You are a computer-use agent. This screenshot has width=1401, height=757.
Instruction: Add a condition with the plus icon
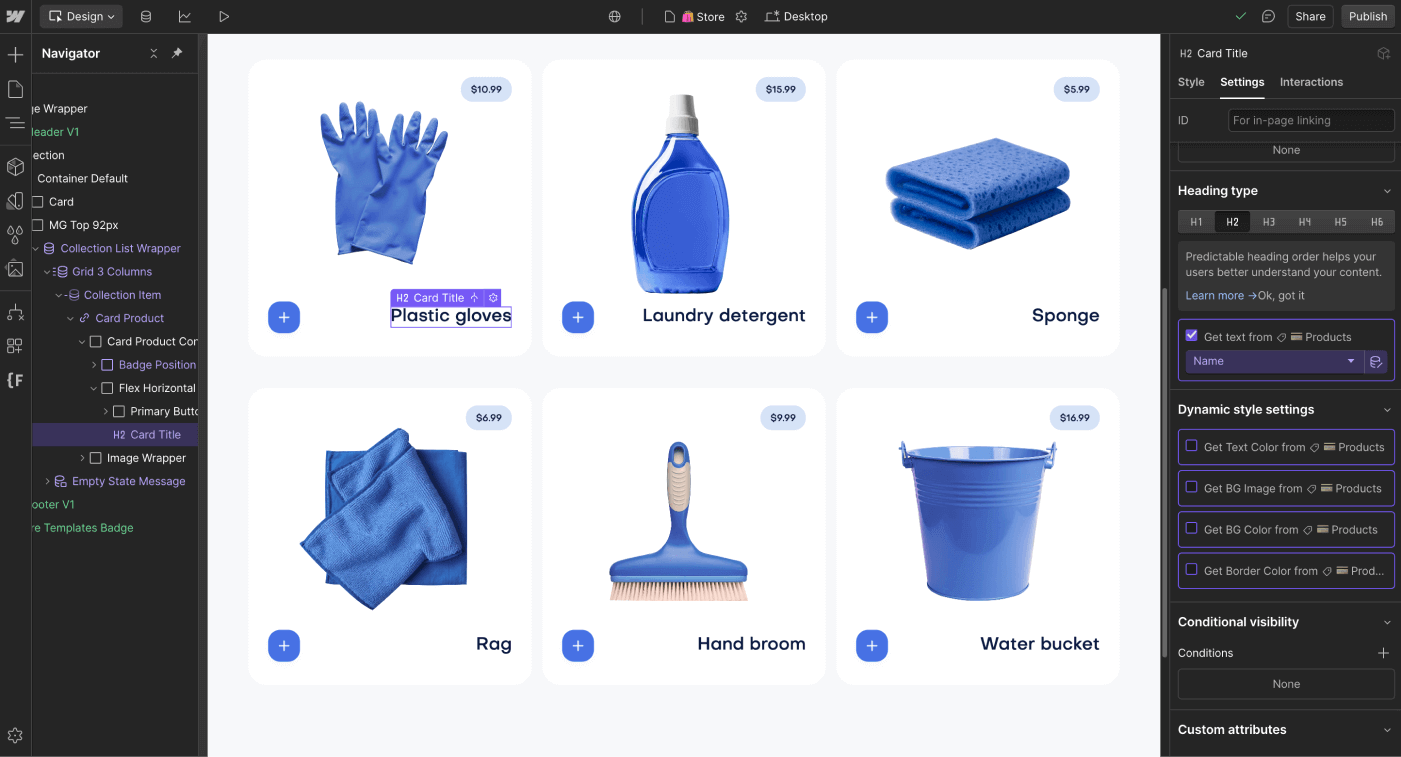point(1383,653)
